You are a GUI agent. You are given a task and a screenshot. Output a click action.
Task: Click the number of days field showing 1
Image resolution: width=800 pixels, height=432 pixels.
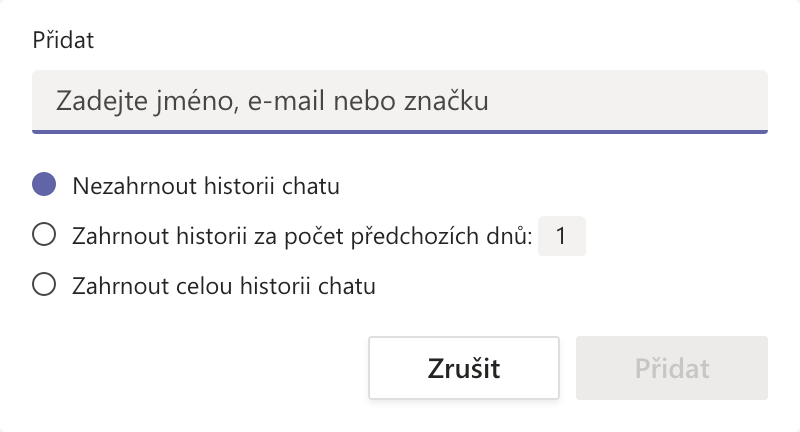tap(561, 237)
